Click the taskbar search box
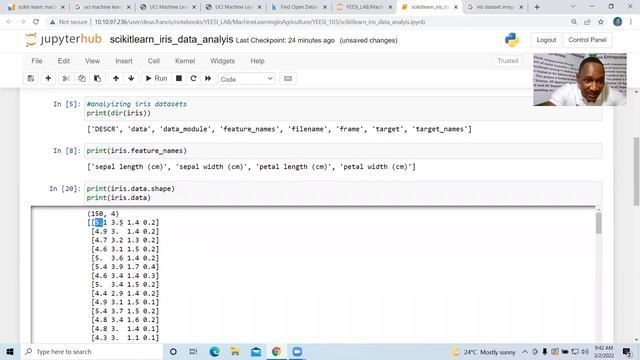The width and height of the screenshot is (640, 360). click(92, 351)
